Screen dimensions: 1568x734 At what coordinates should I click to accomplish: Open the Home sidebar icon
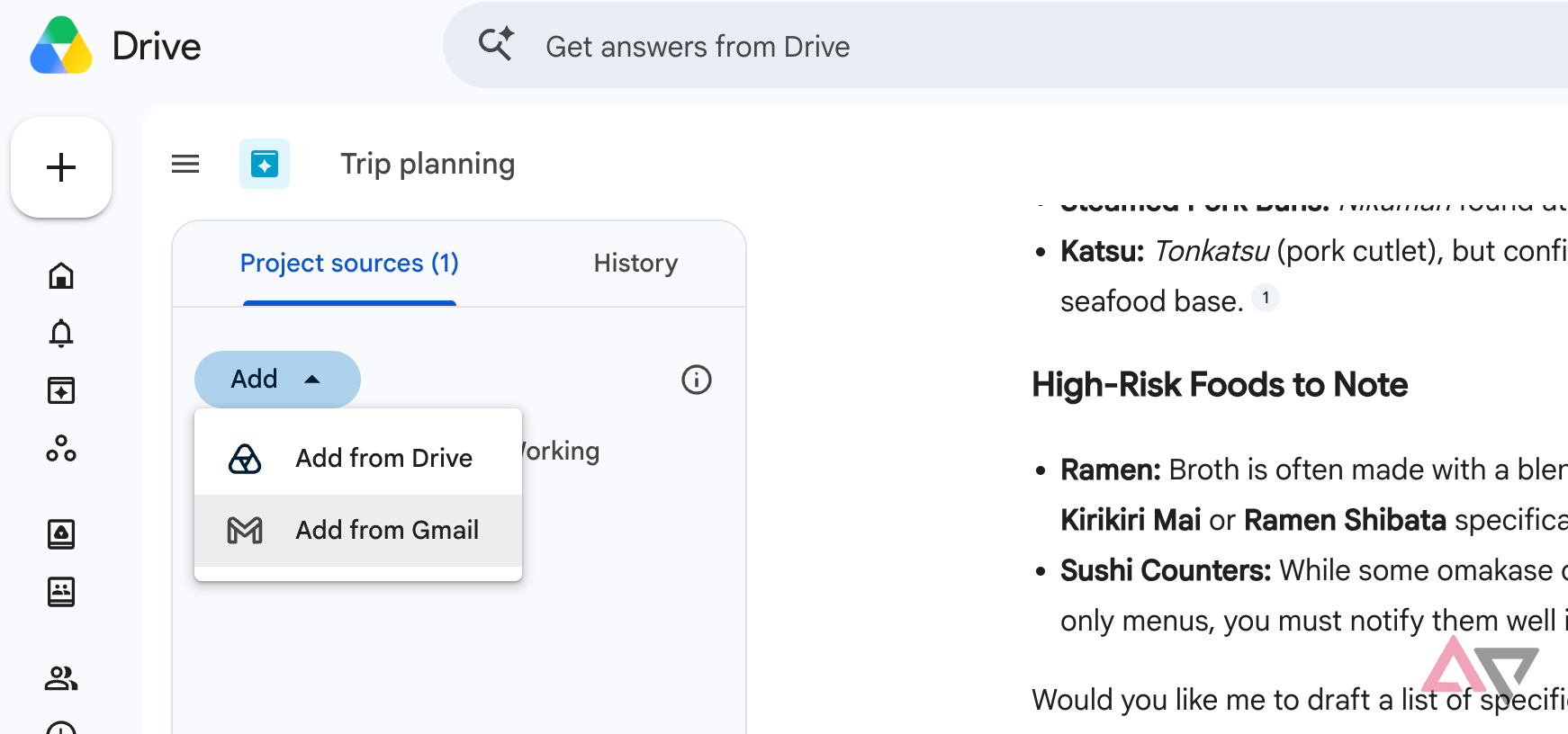coord(61,275)
